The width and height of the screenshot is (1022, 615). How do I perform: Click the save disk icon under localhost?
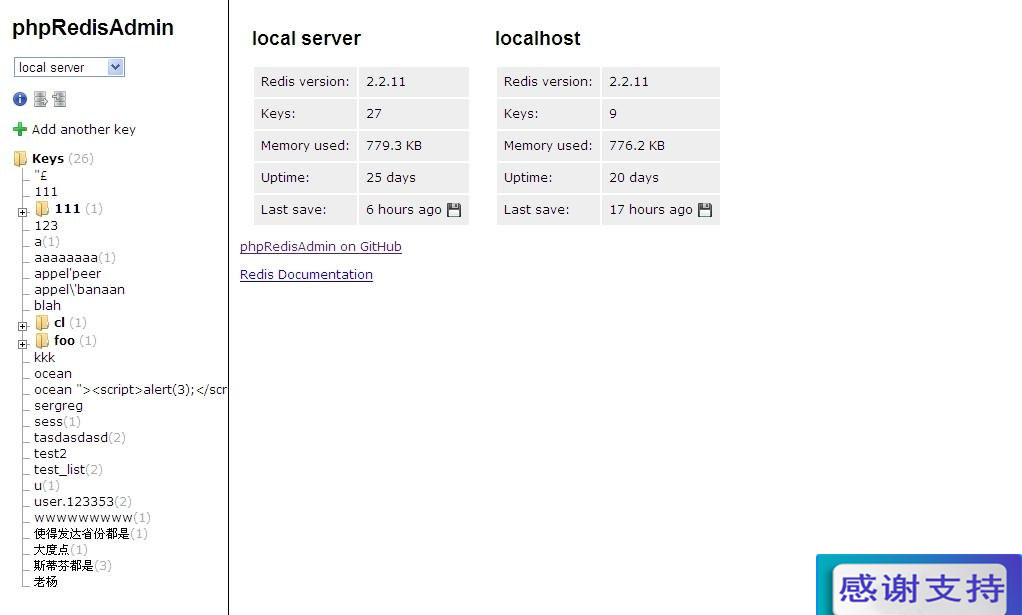(705, 210)
